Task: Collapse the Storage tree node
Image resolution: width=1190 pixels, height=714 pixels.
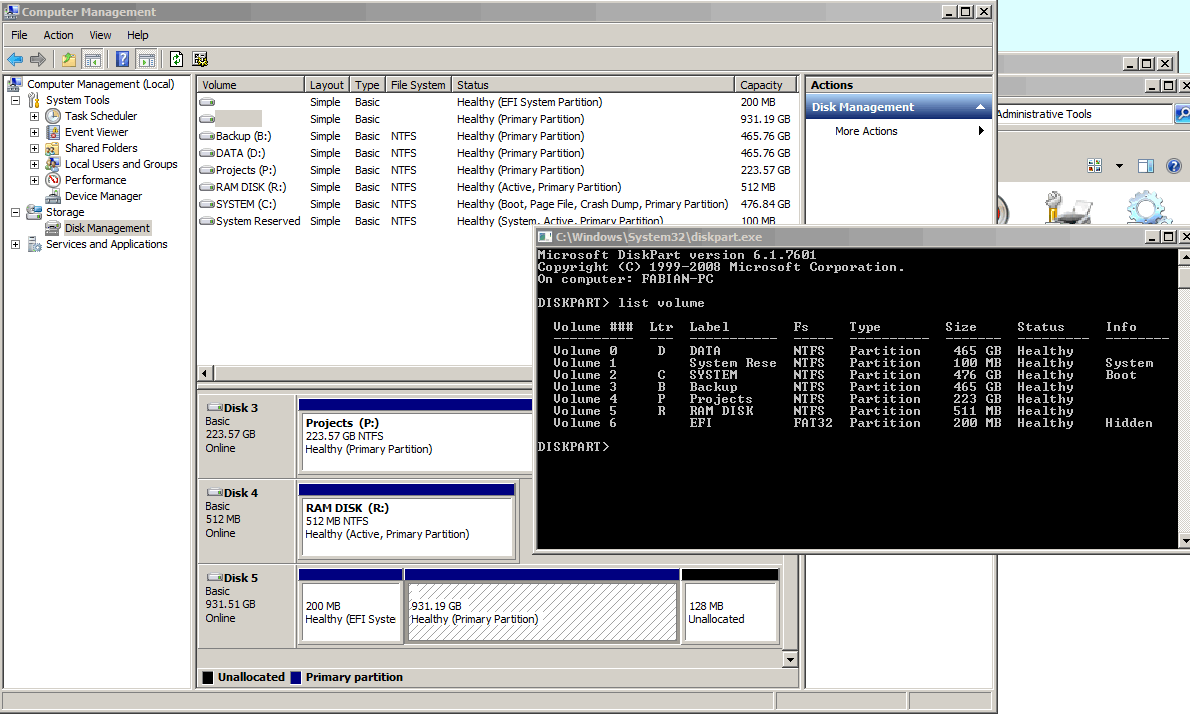Action: (15, 212)
